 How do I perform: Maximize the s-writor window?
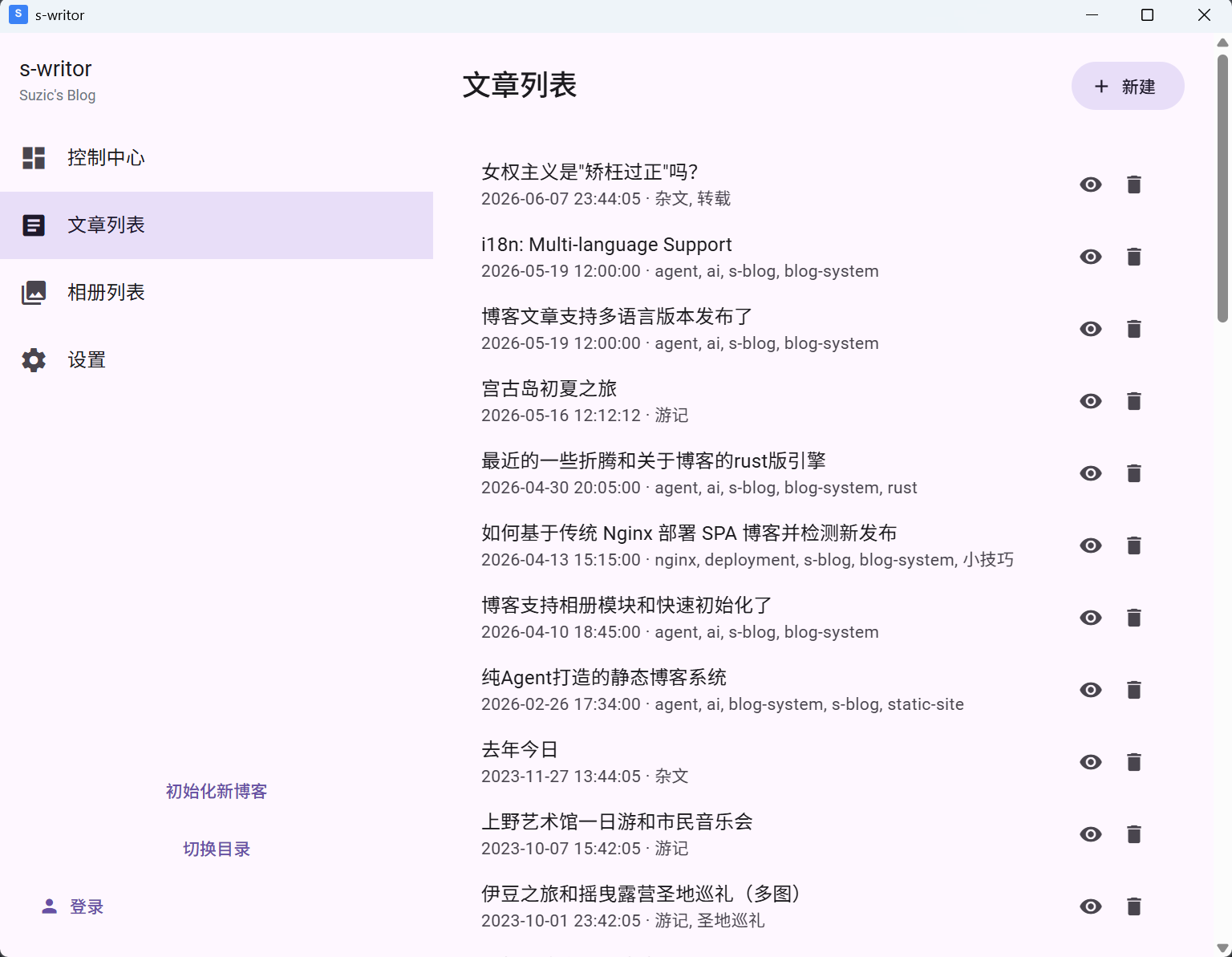[1147, 15]
